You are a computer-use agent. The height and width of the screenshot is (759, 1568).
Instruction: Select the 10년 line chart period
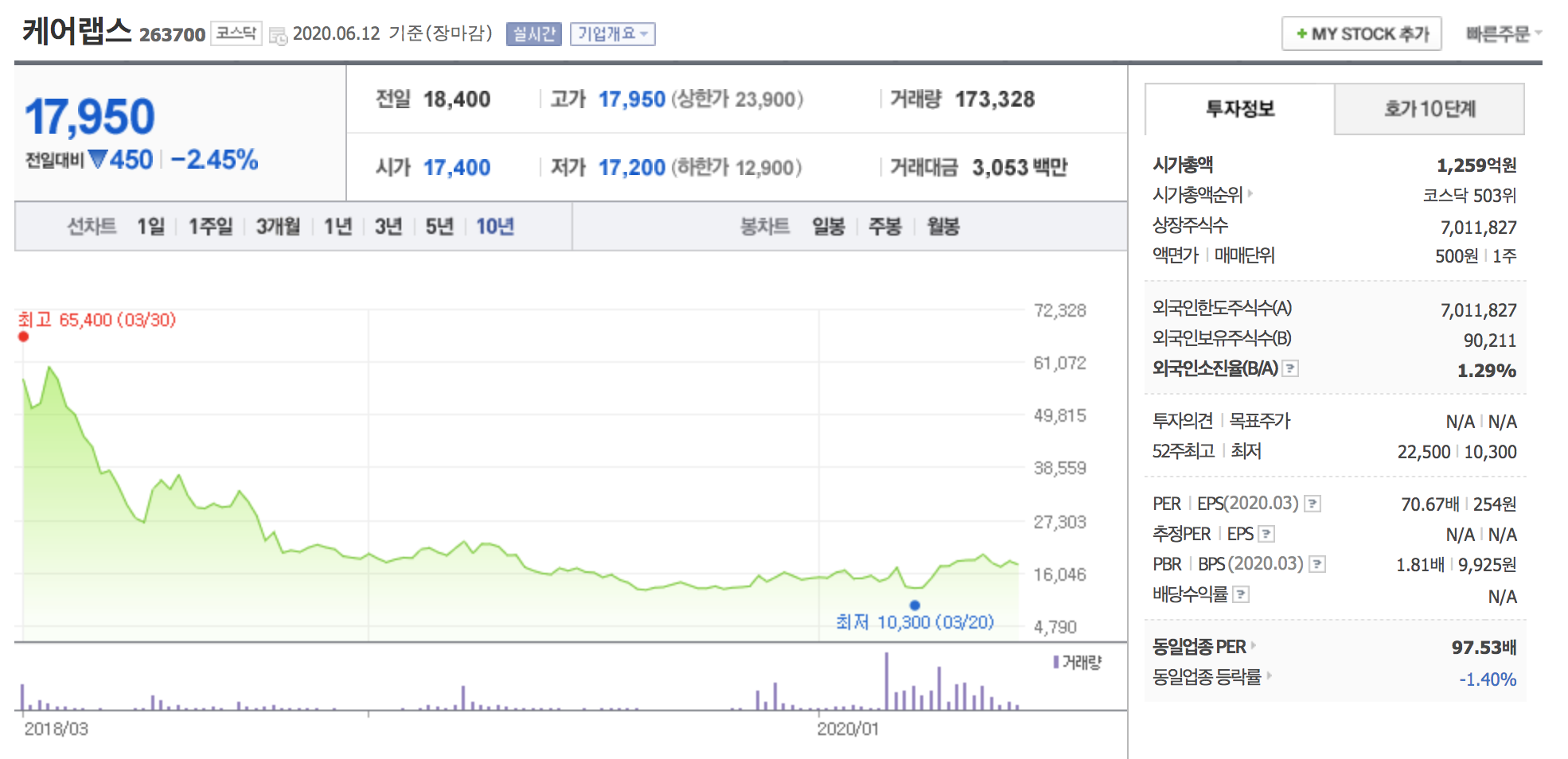coord(495,227)
